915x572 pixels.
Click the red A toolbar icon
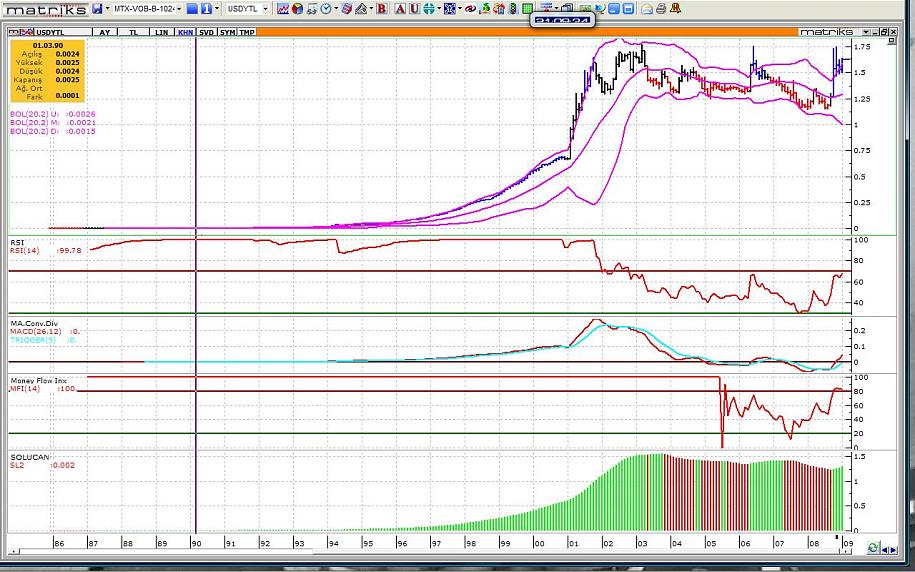pyautogui.click(x=400, y=9)
